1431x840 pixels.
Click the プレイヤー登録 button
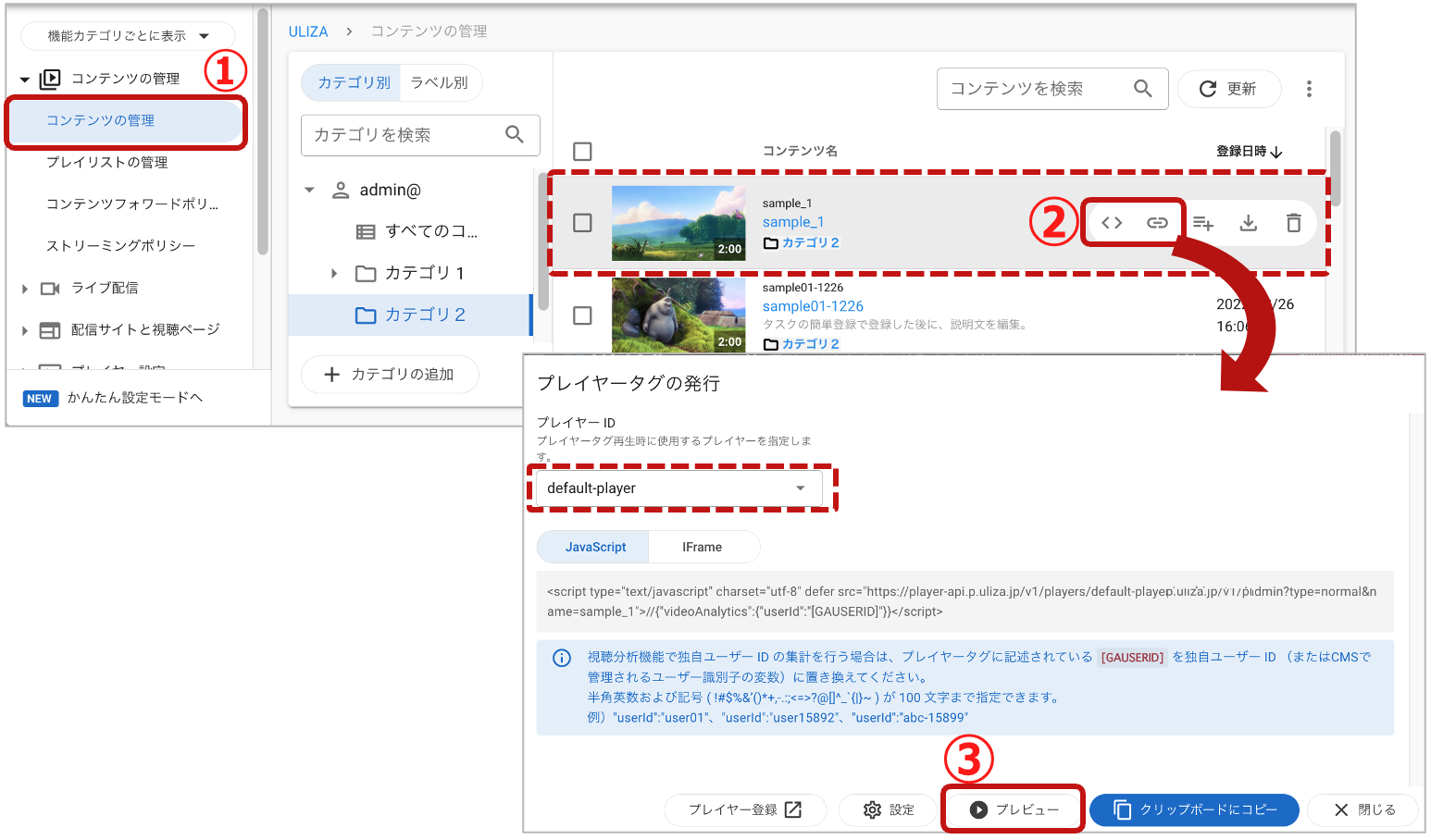tap(745, 809)
